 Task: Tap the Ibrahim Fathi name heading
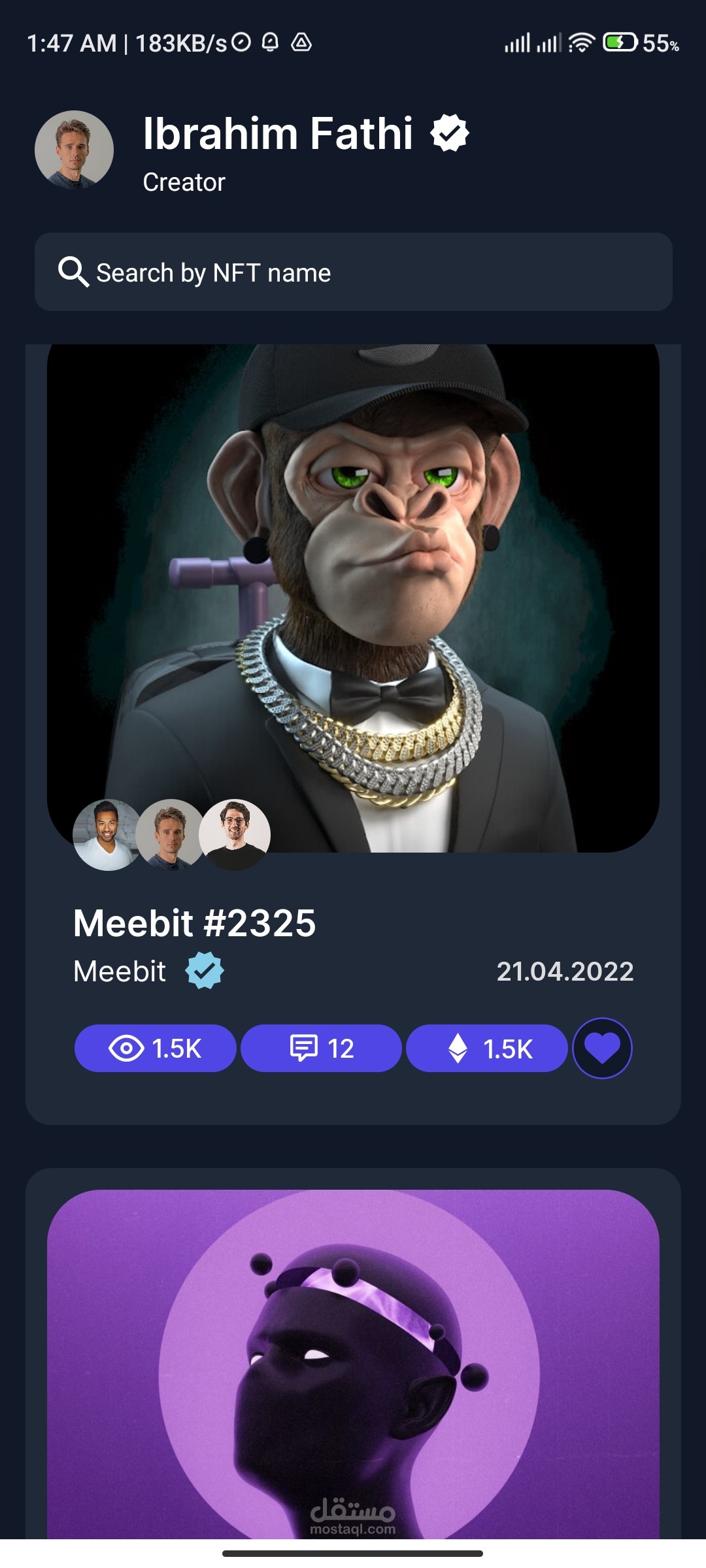pos(278,133)
